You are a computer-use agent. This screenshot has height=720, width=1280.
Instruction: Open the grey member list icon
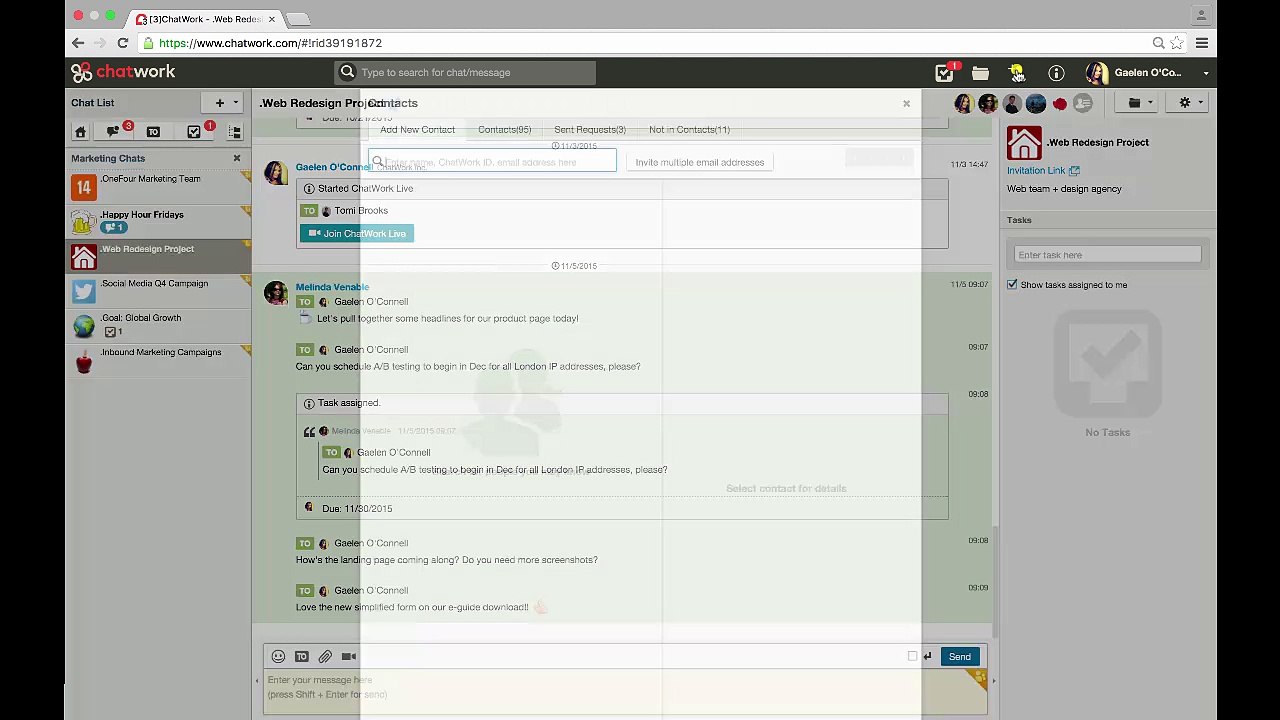pyautogui.click(x=1083, y=103)
